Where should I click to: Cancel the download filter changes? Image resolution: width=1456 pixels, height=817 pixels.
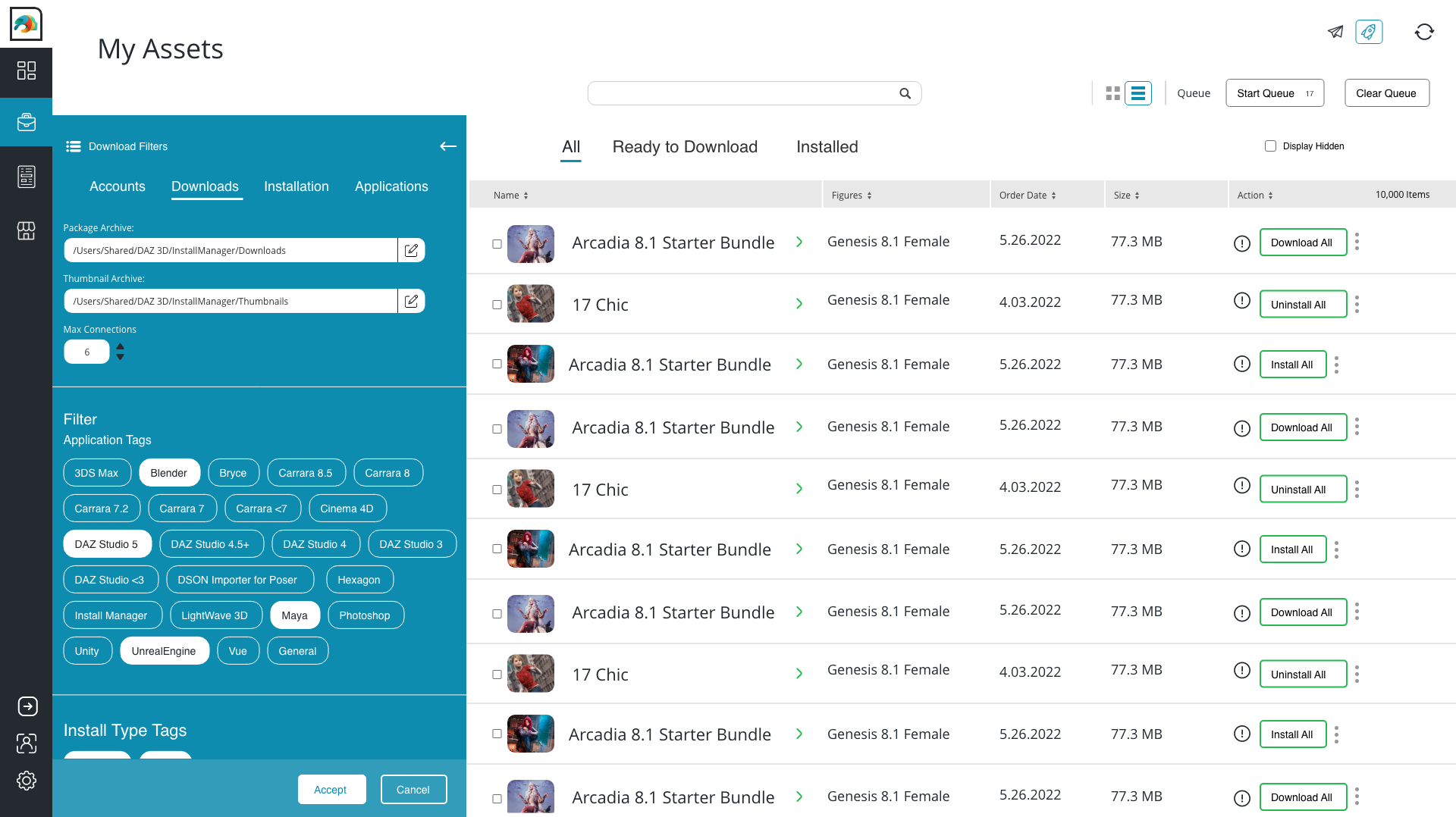point(413,790)
